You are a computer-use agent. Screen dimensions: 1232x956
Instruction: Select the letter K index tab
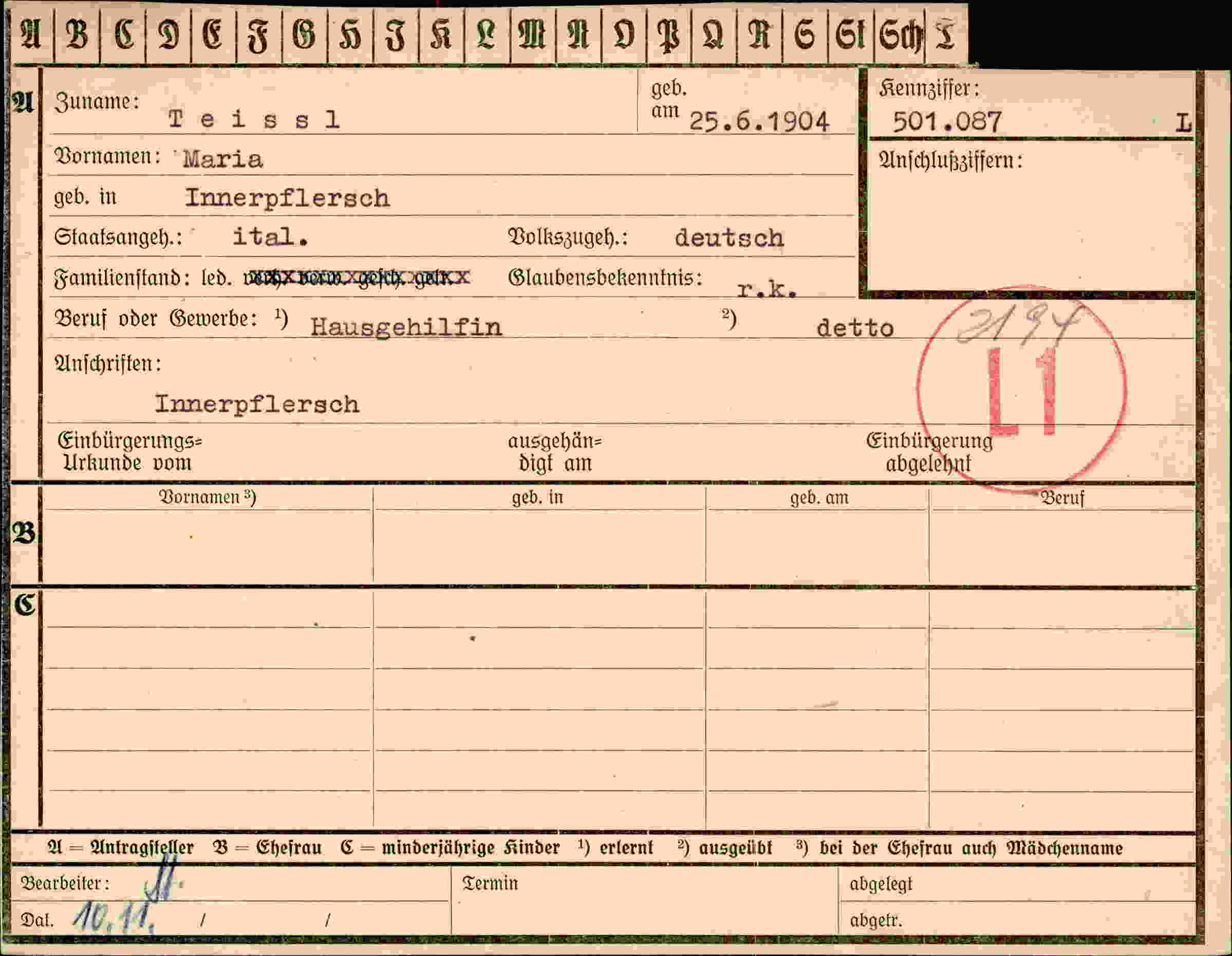[442, 35]
